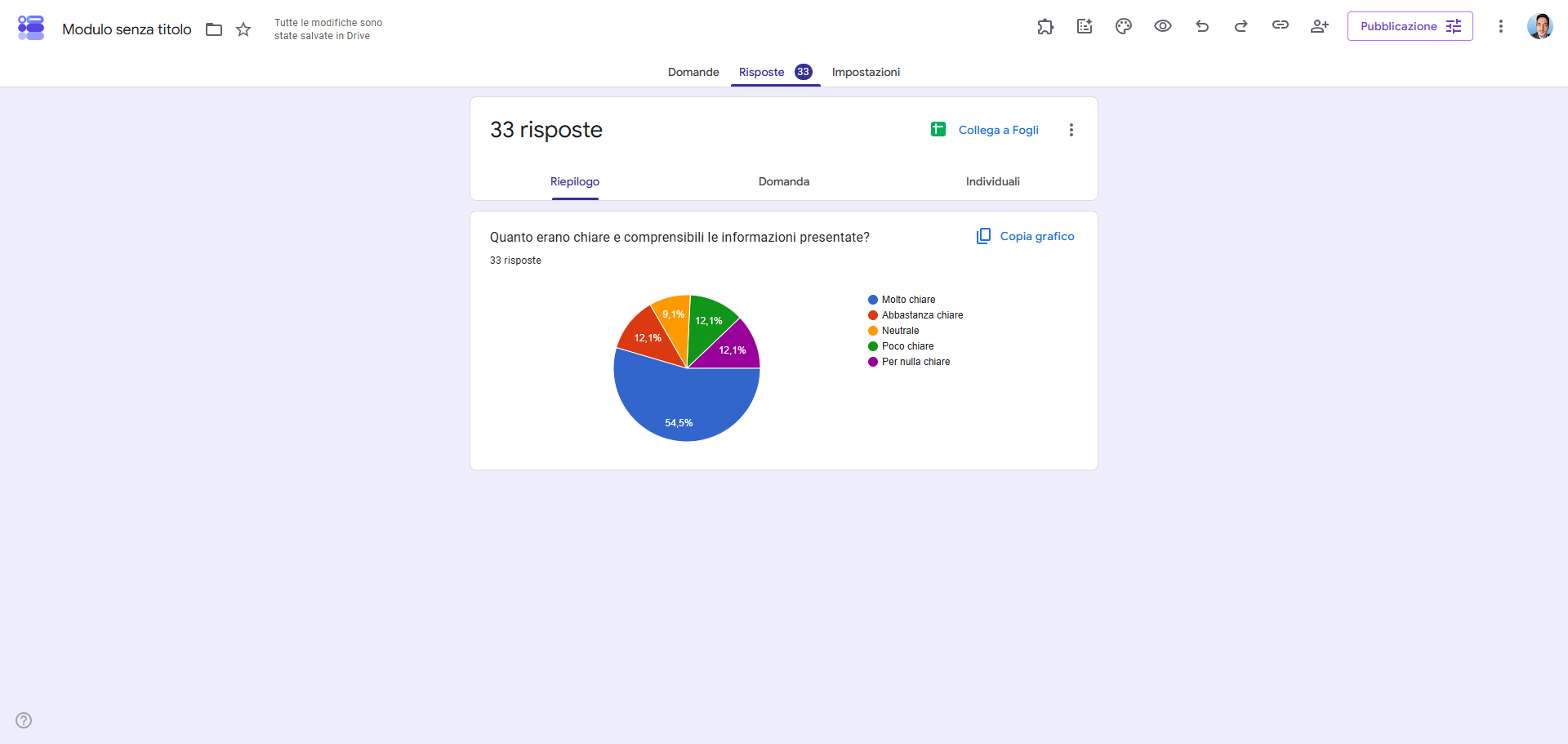Switch to the Individuali sub-tab

(x=993, y=181)
